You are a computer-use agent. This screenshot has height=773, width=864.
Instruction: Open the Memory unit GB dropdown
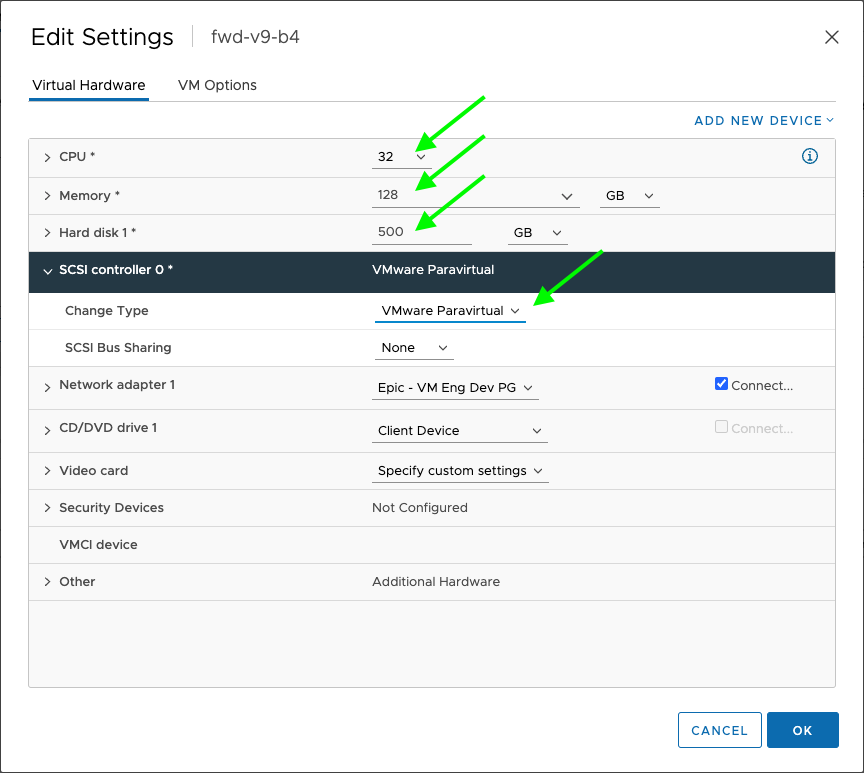coord(629,196)
